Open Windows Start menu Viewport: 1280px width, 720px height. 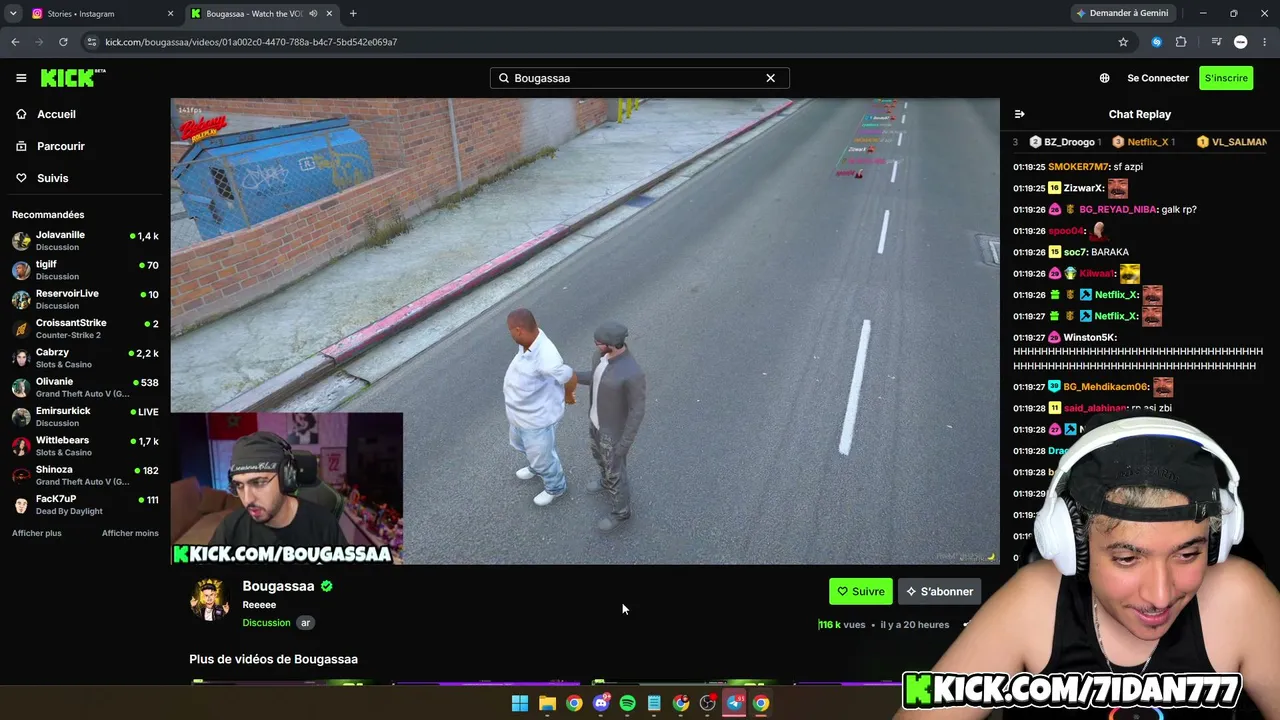pyautogui.click(x=520, y=703)
